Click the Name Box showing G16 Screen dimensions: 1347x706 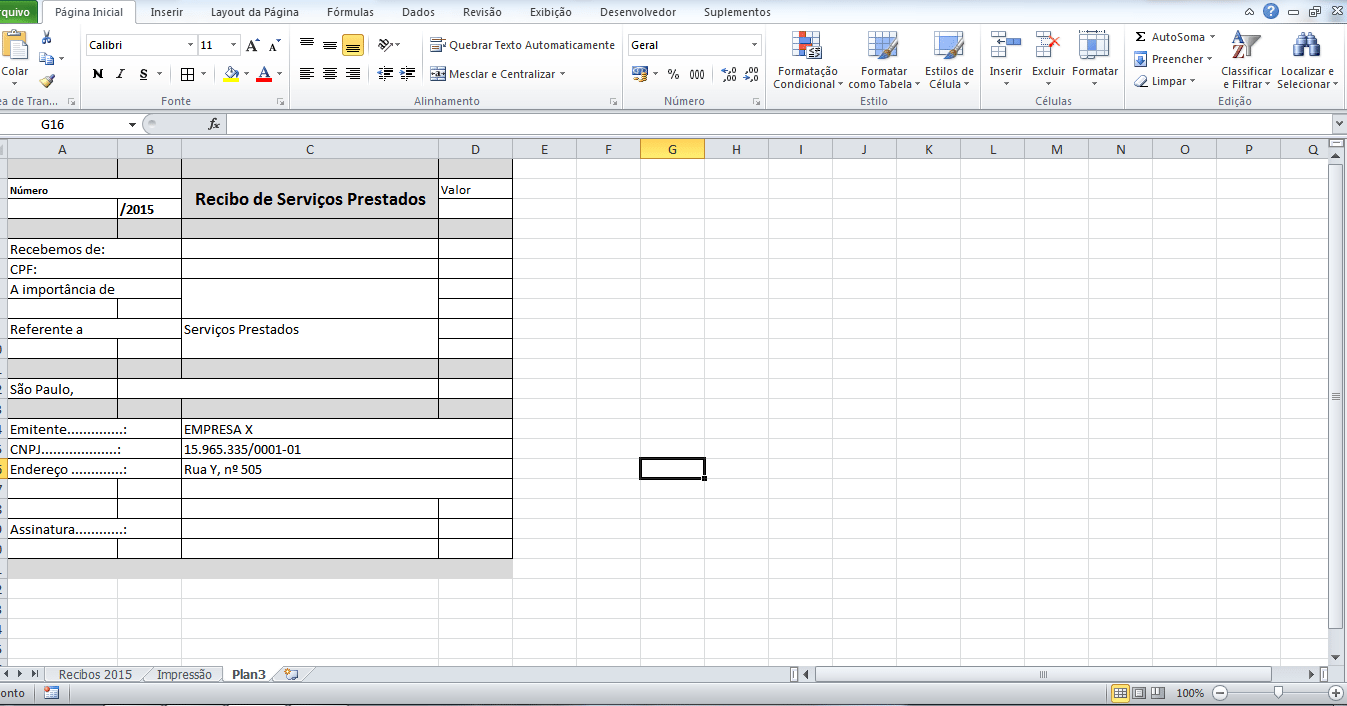64,124
